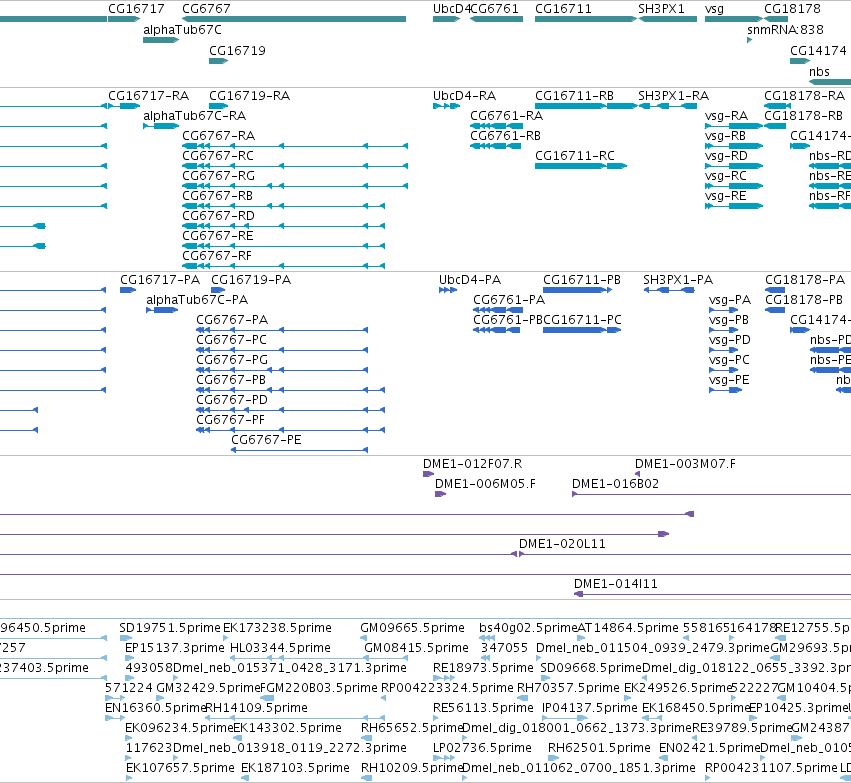Click protein CG6767-PE
851x783 pixels.
266,440
